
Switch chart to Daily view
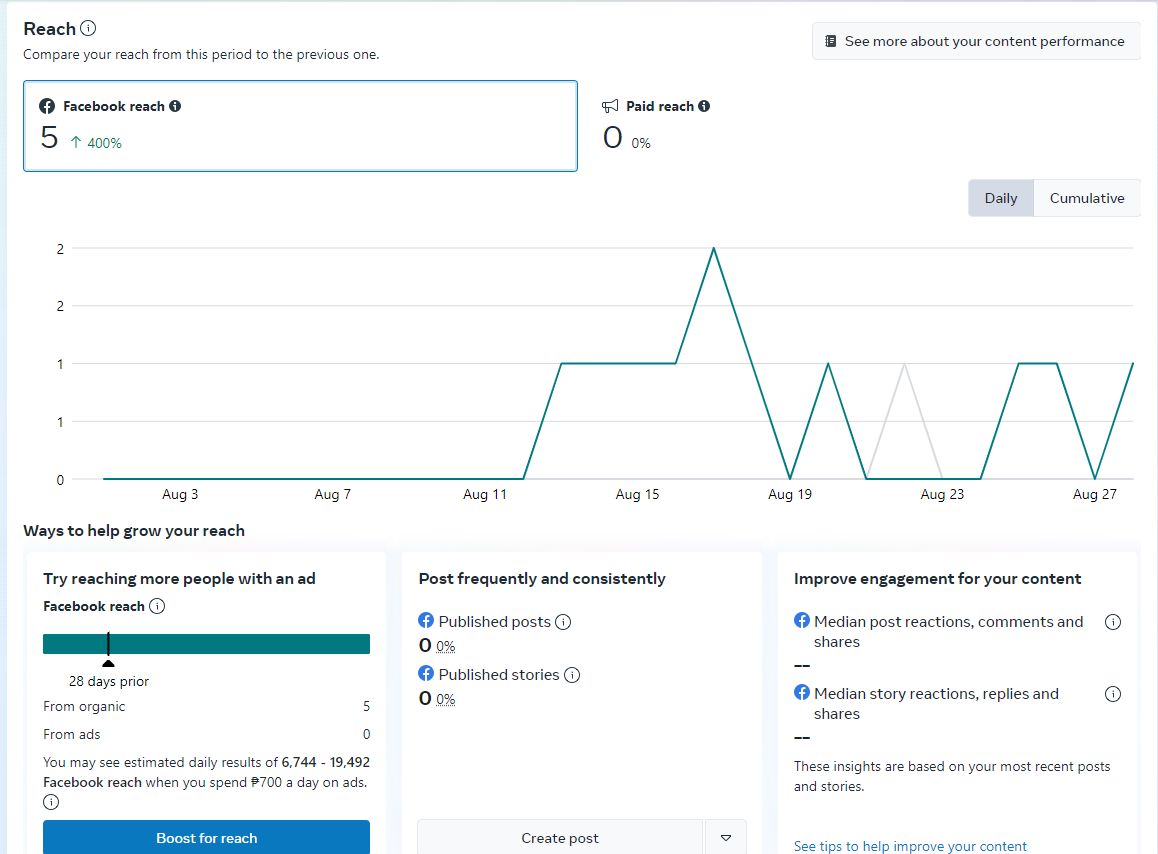(x=1001, y=198)
